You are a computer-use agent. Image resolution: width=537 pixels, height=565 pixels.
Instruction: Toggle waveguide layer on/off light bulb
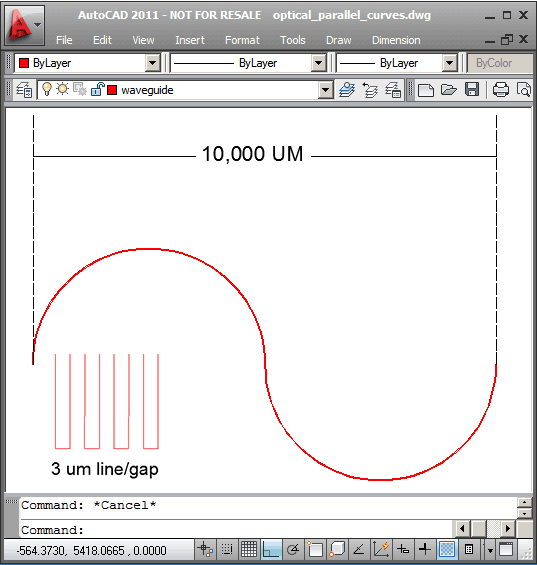(47, 89)
